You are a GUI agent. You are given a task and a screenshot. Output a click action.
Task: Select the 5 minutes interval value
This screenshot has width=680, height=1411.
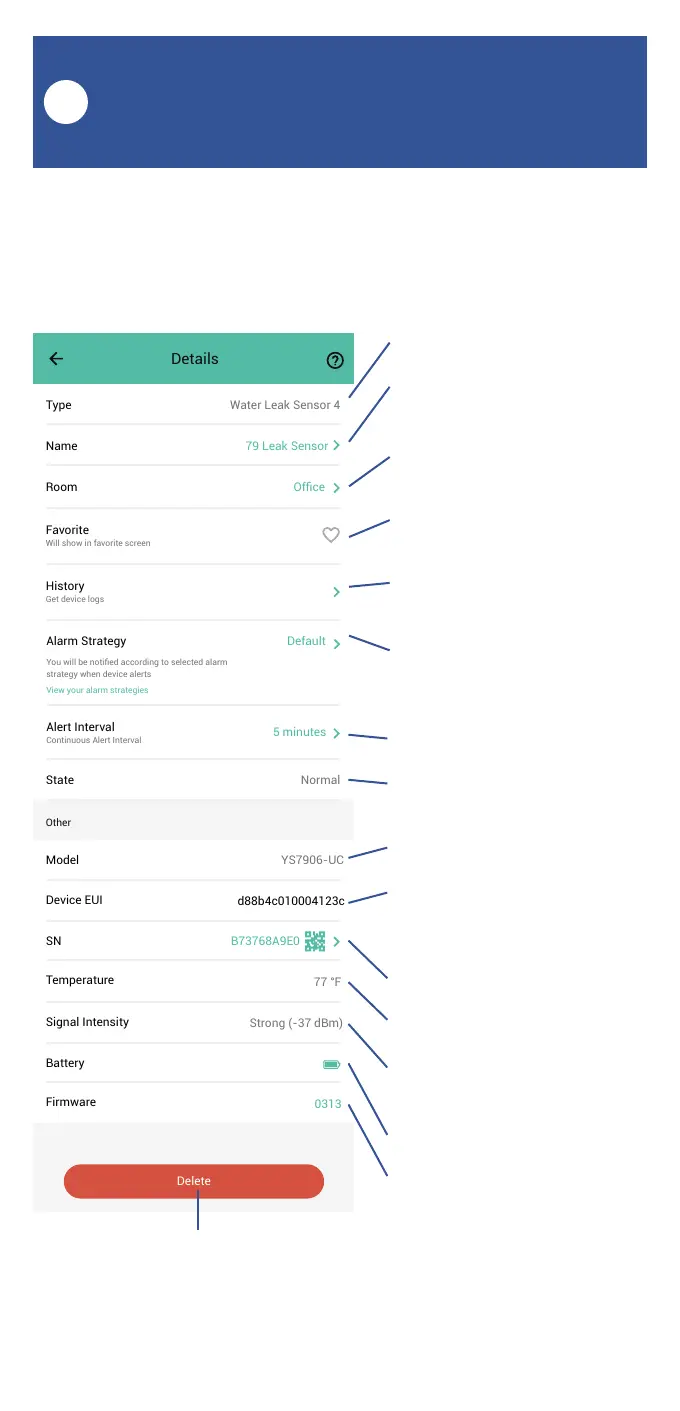299,732
